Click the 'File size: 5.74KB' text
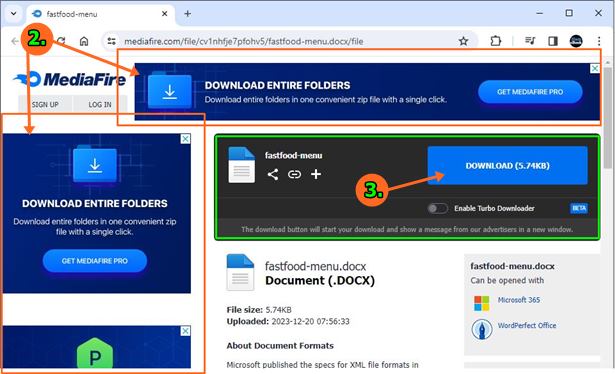 click(x=259, y=310)
